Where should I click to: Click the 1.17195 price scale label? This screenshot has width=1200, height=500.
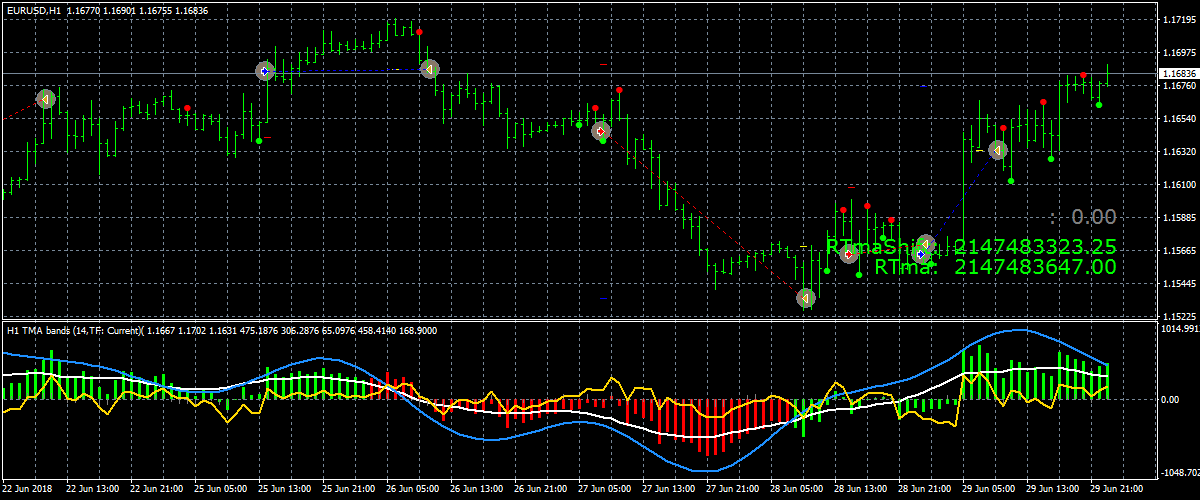pos(1177,19)
